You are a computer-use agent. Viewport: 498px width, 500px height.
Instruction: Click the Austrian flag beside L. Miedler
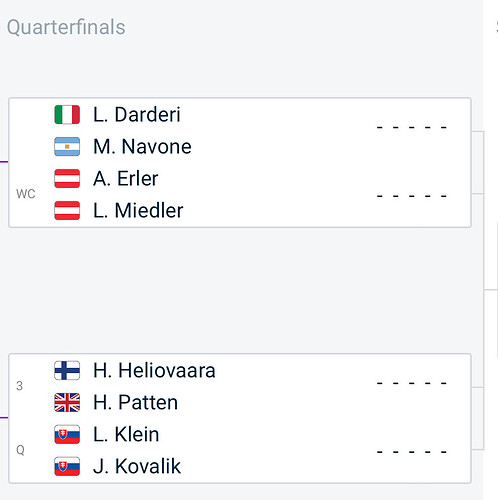click(67, 210)
